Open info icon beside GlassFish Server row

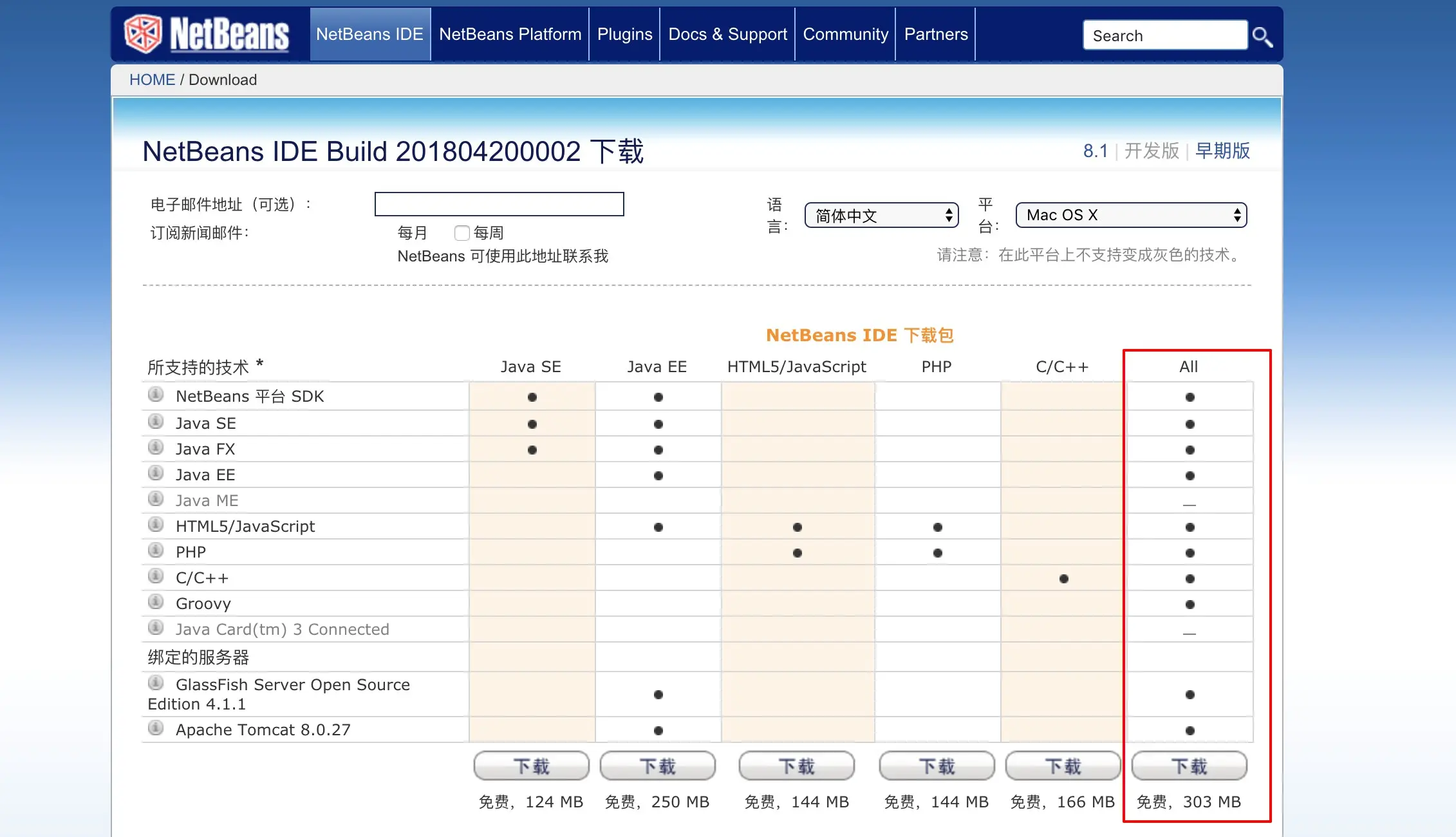pos(156,682)
